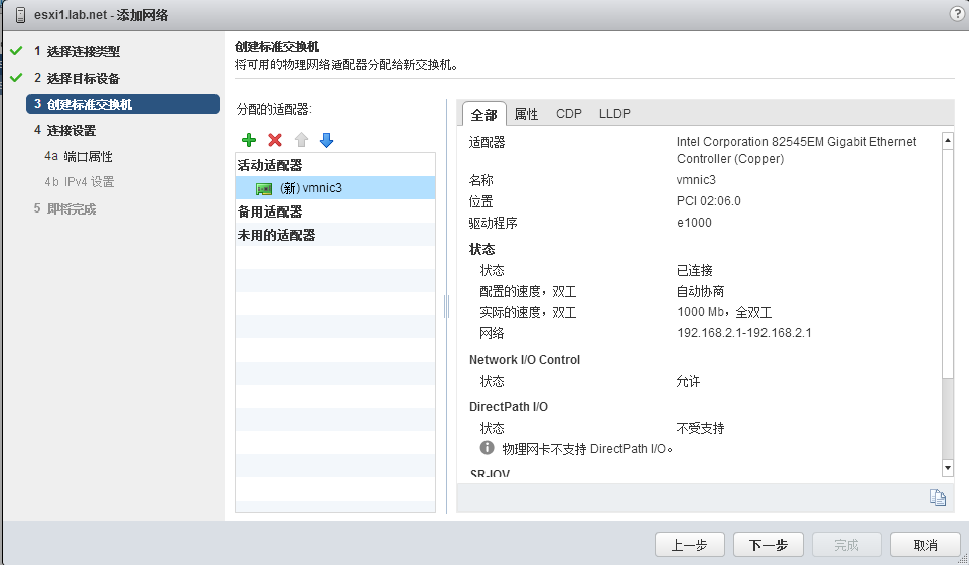Click the DirectPath I/O heading
Viewport: 970px width, 566px height.
pyautogui.click(x=509, y=407)
